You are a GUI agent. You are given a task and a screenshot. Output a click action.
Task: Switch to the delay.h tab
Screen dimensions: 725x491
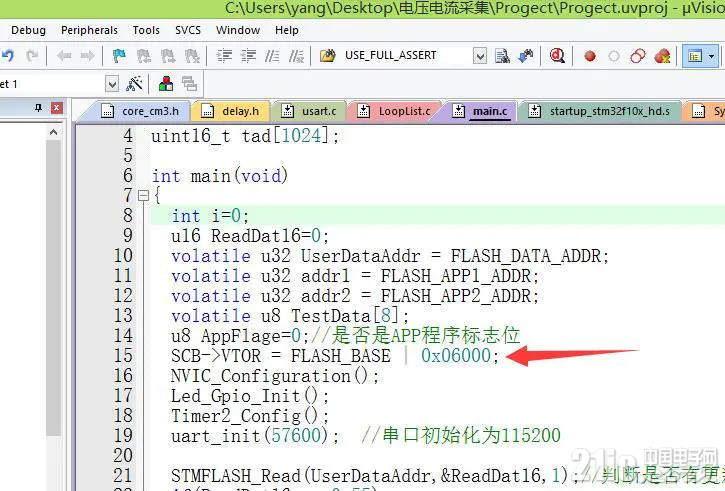tap(230, 111)
